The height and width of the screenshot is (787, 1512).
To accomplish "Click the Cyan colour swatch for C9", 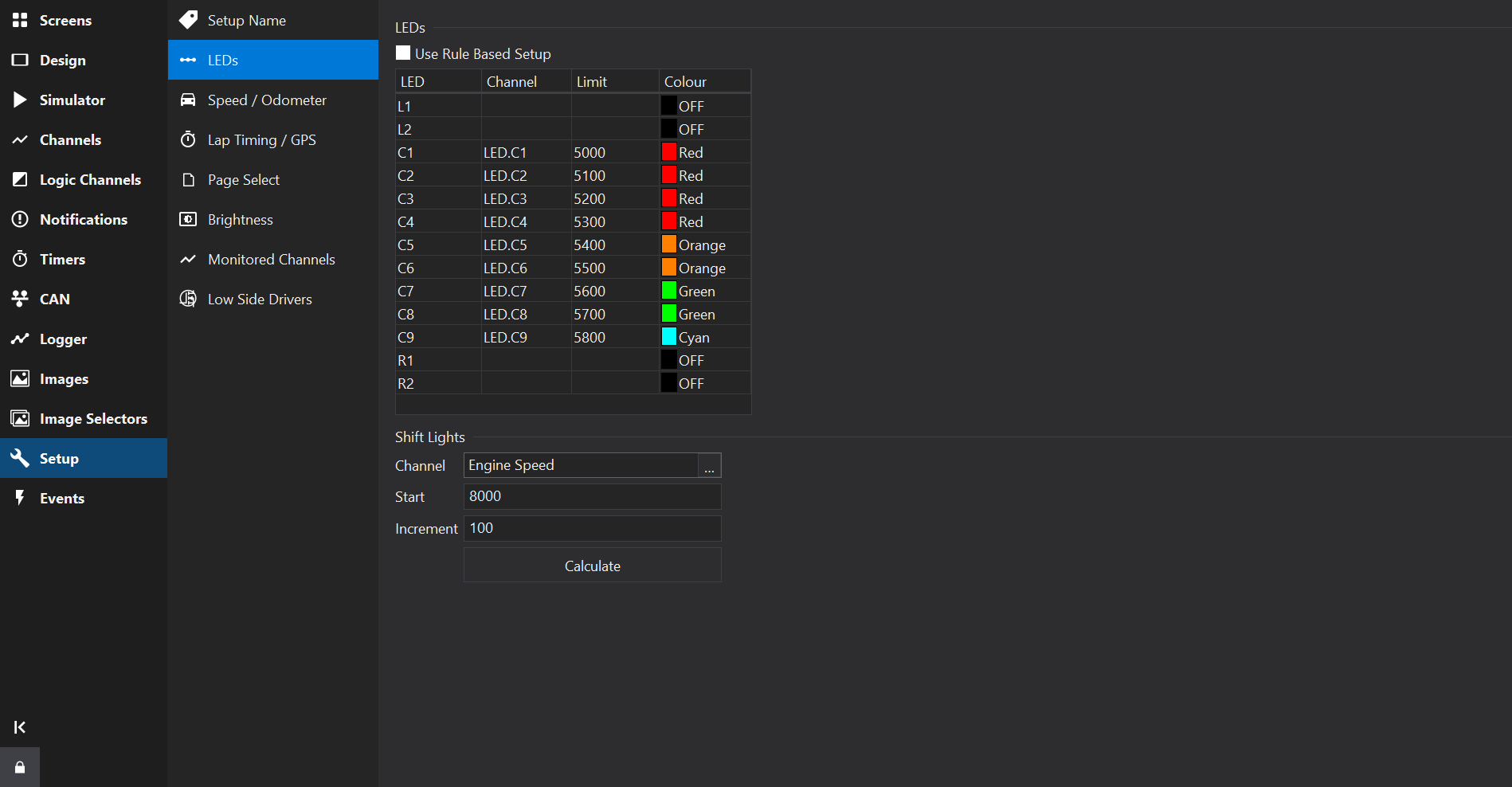I will [669, 337].
